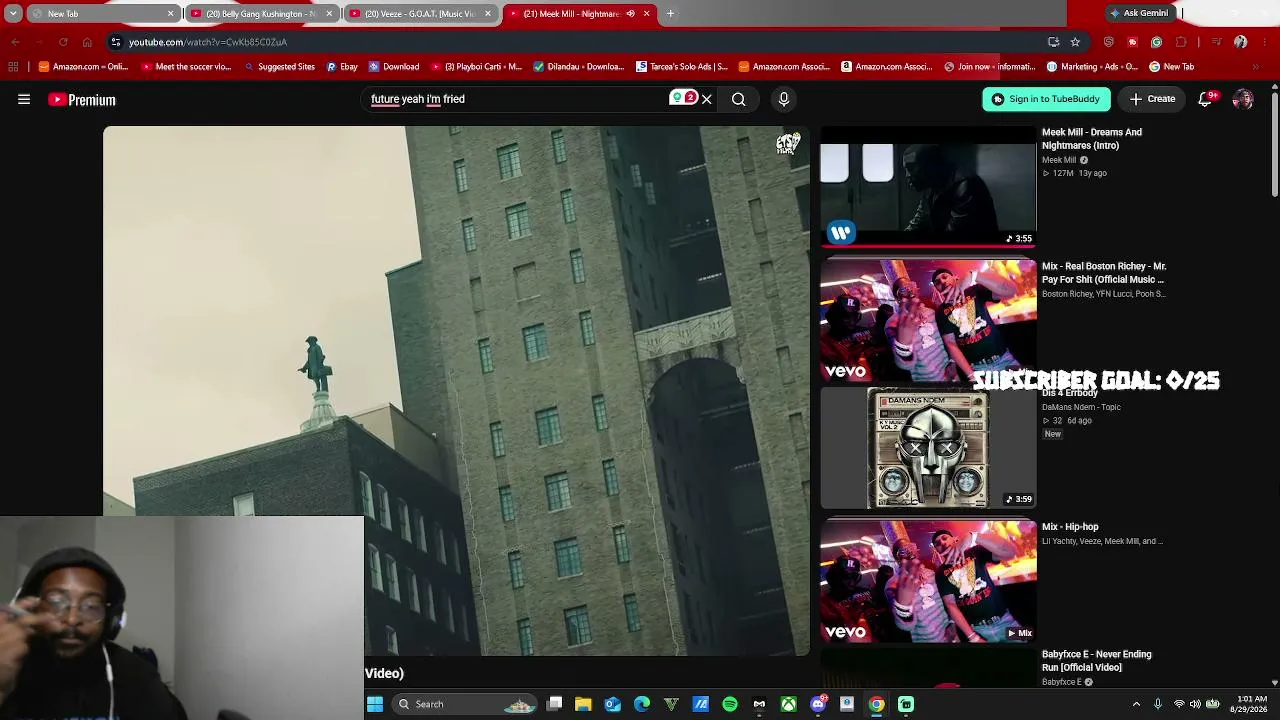Close the Belly Gang Kushington tab

(329, 14)
